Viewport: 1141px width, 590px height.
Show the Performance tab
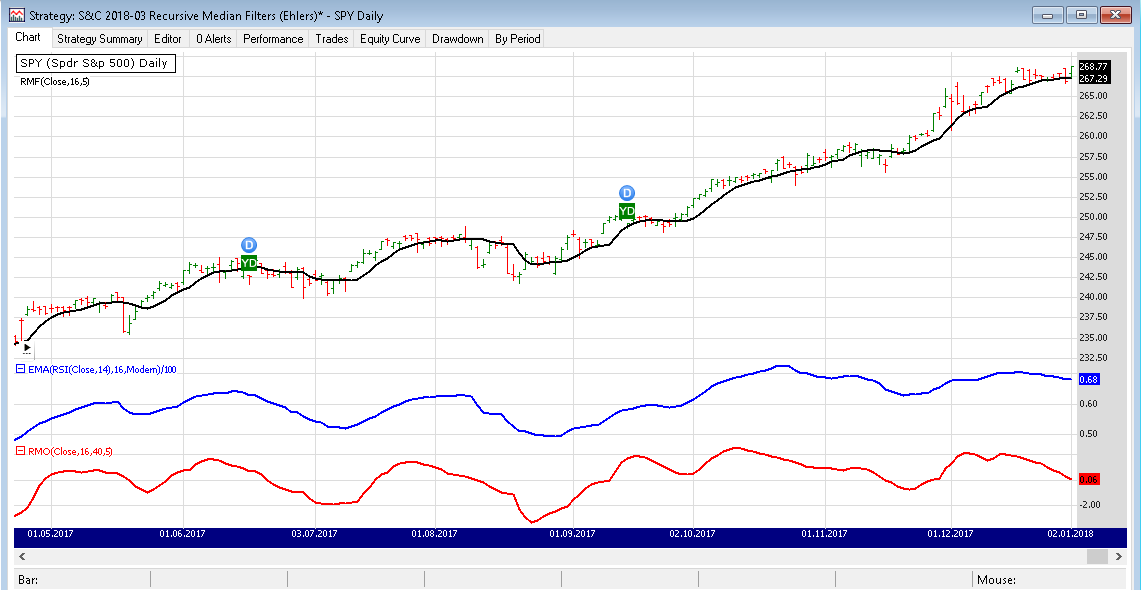tap(273, 39)
